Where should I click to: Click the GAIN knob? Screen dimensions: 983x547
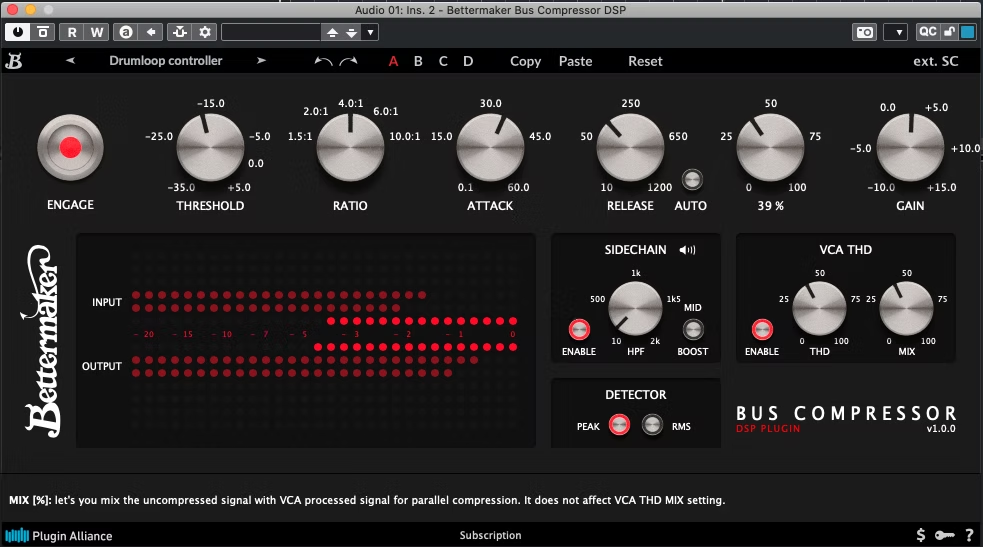tap(910, 148)
